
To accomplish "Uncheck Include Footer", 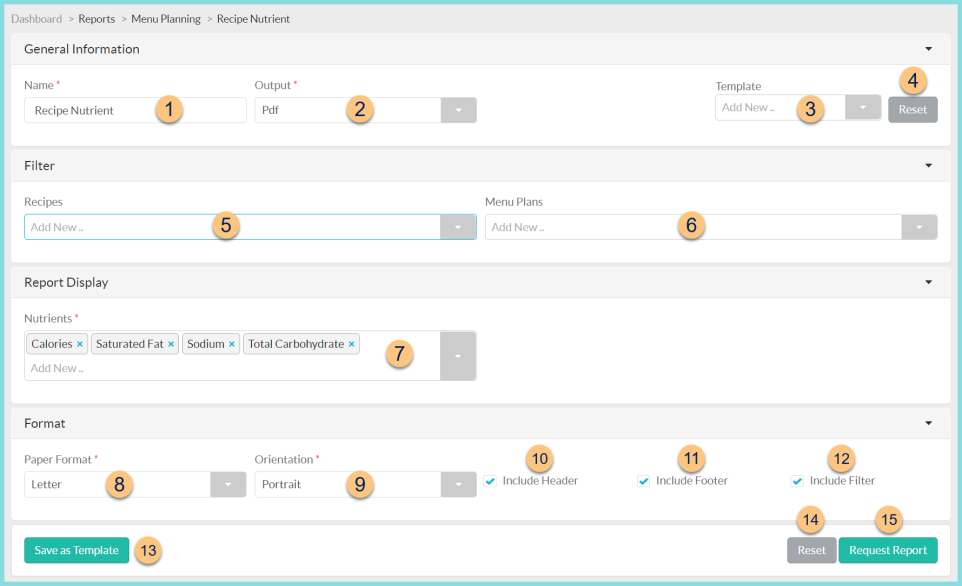I will tap(643, 481).
